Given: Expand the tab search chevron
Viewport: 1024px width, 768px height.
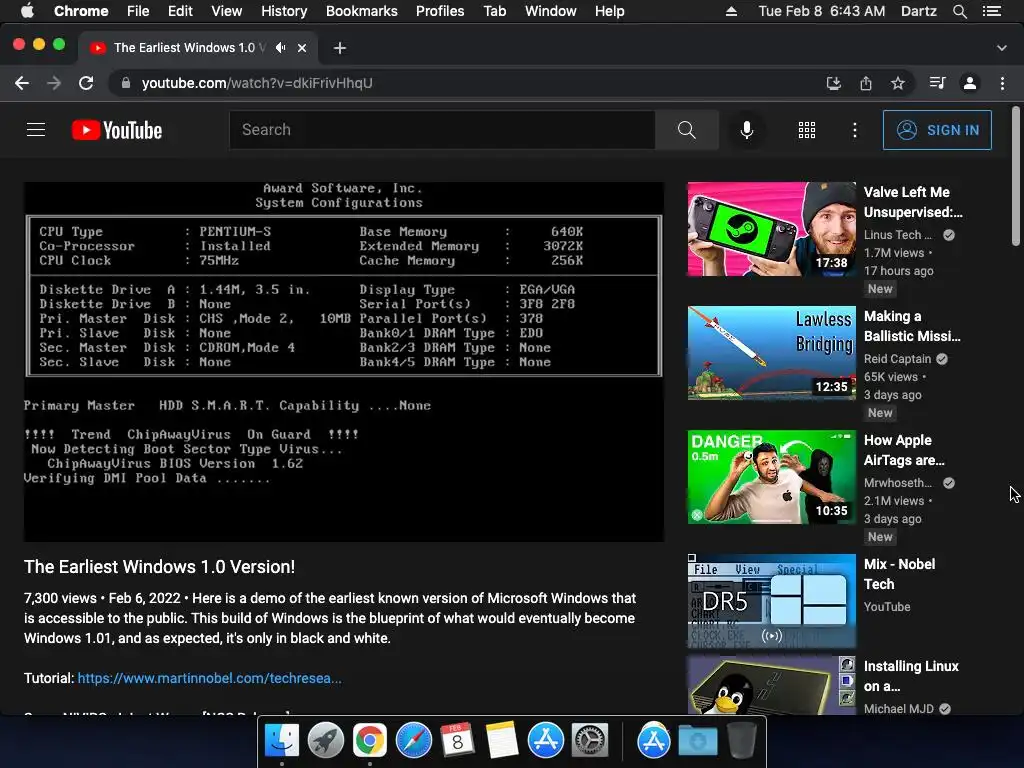Looking at the screenshot, I should [x=1002, y=48].
